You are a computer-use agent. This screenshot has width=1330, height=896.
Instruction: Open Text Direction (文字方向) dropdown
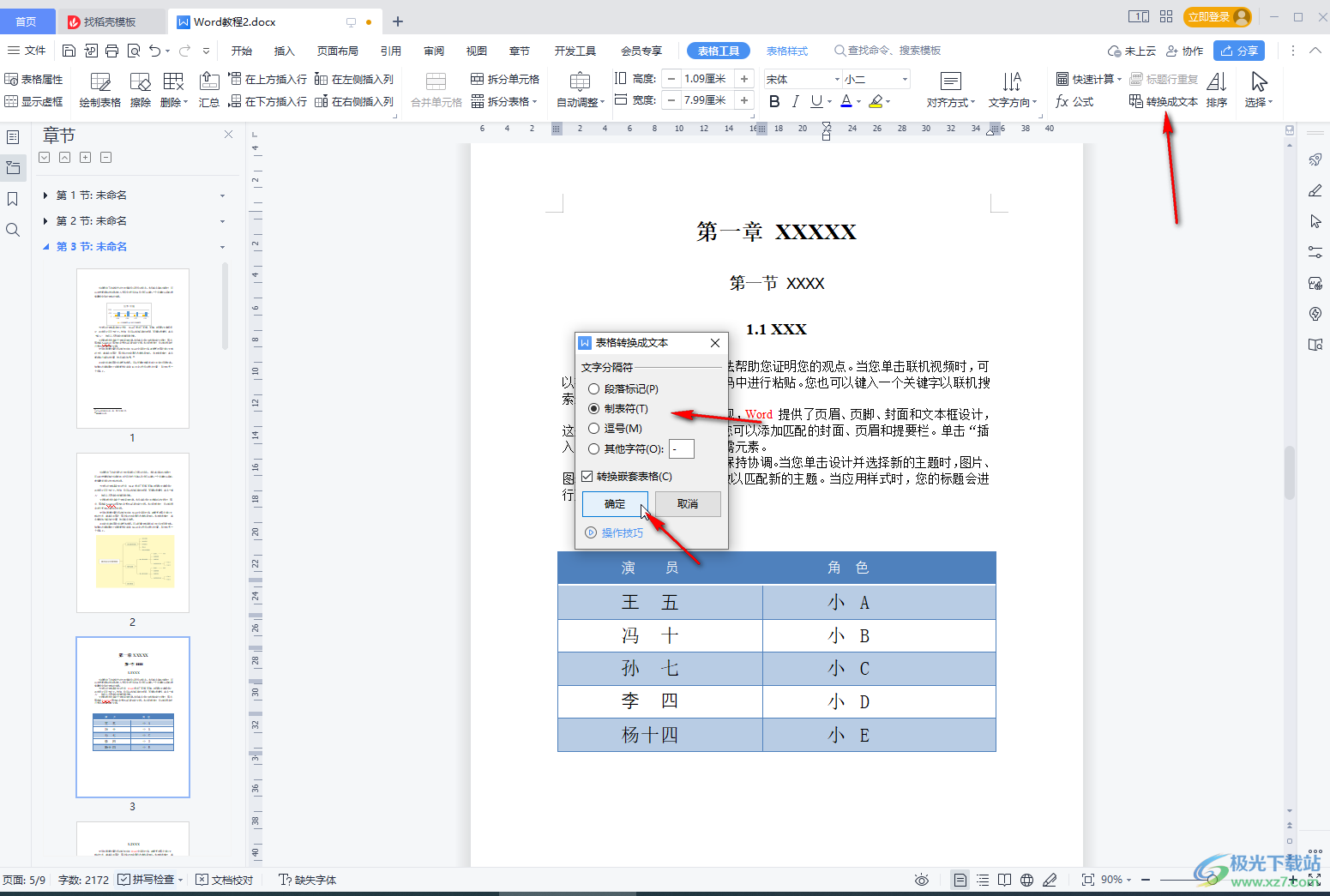point(1013,90)
